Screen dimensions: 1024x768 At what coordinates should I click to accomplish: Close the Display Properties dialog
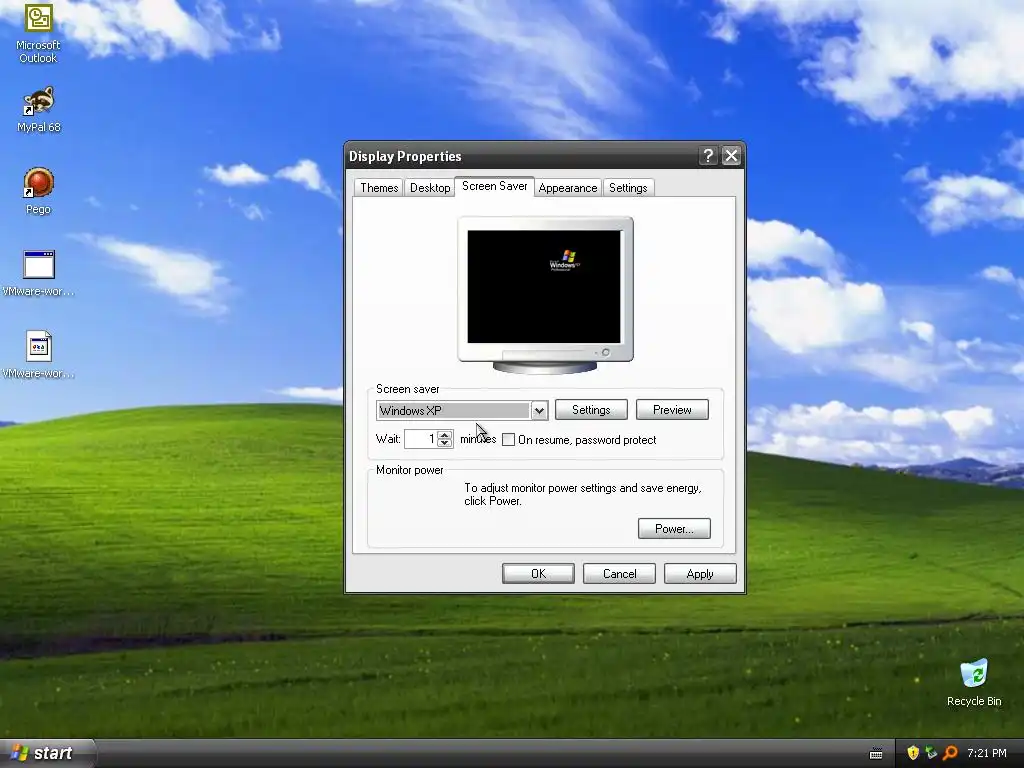click(731, 155)
